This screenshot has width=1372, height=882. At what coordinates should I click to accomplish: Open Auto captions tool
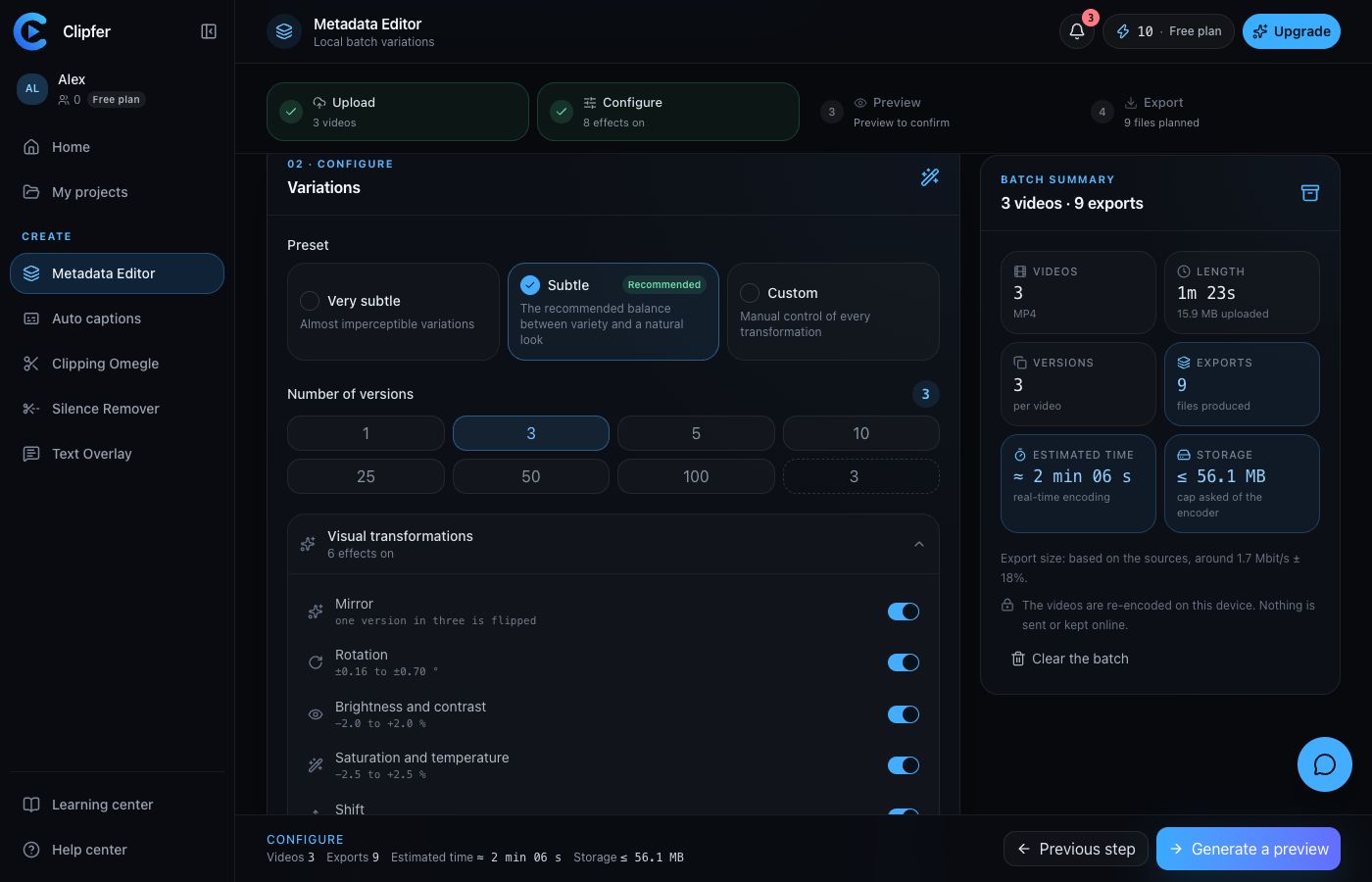pyautogui.click(x=117, y=318)
